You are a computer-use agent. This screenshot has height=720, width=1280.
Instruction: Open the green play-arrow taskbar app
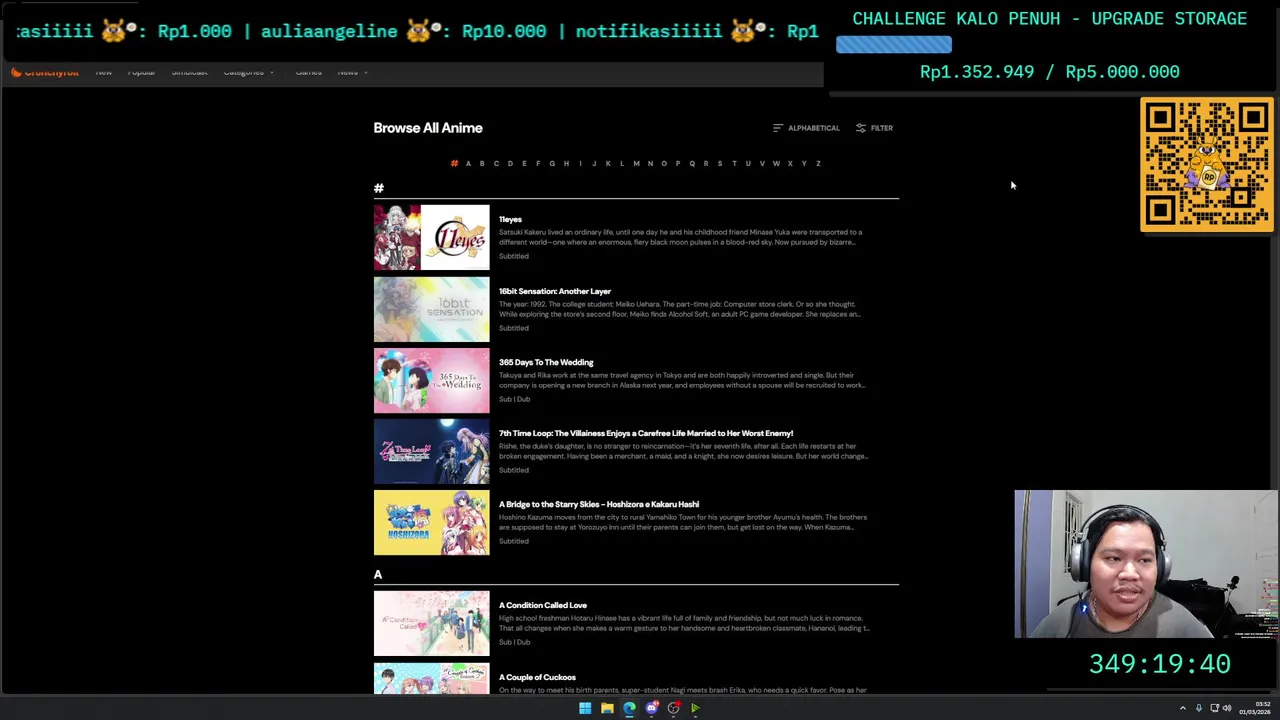point(695,708)
